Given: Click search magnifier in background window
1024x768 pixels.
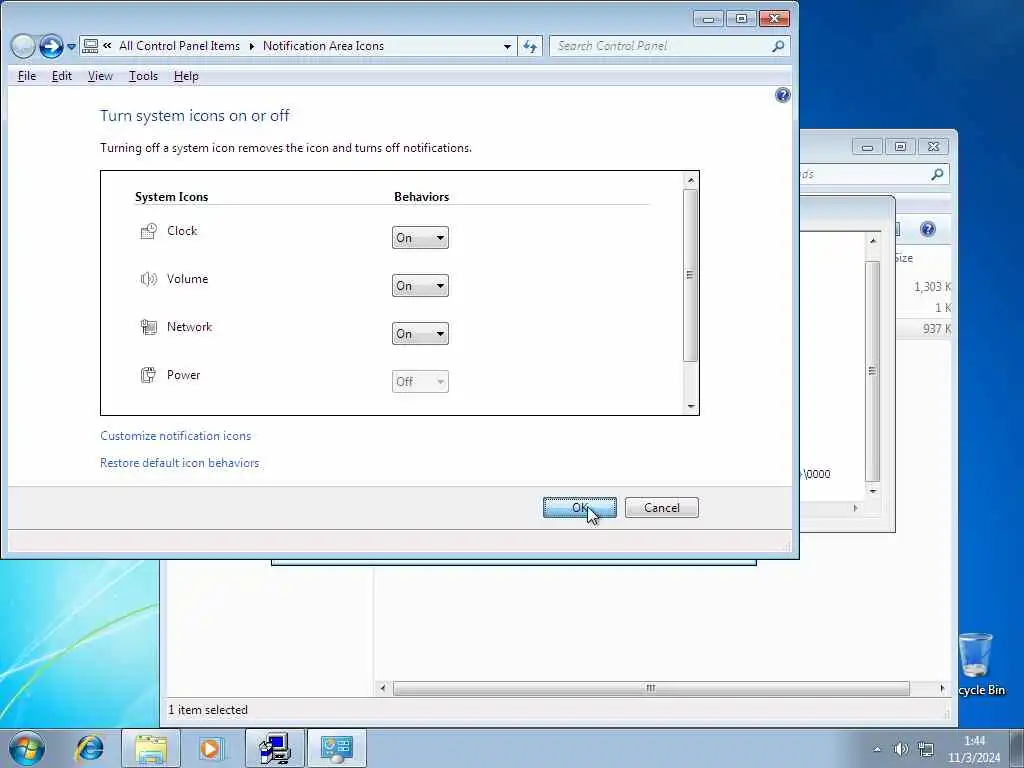Looking at the screenshot, I should pyautogui.click(x=937, y=174).
